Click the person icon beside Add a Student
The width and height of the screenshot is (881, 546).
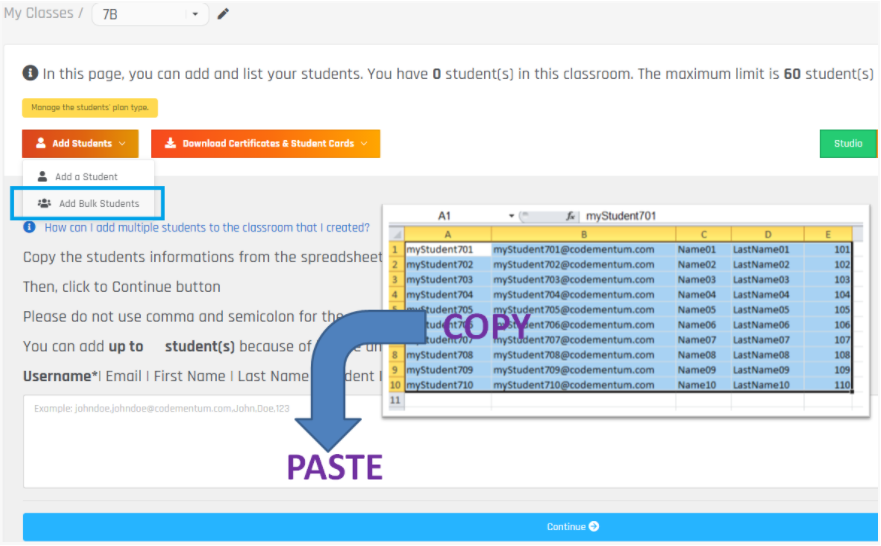42,176
